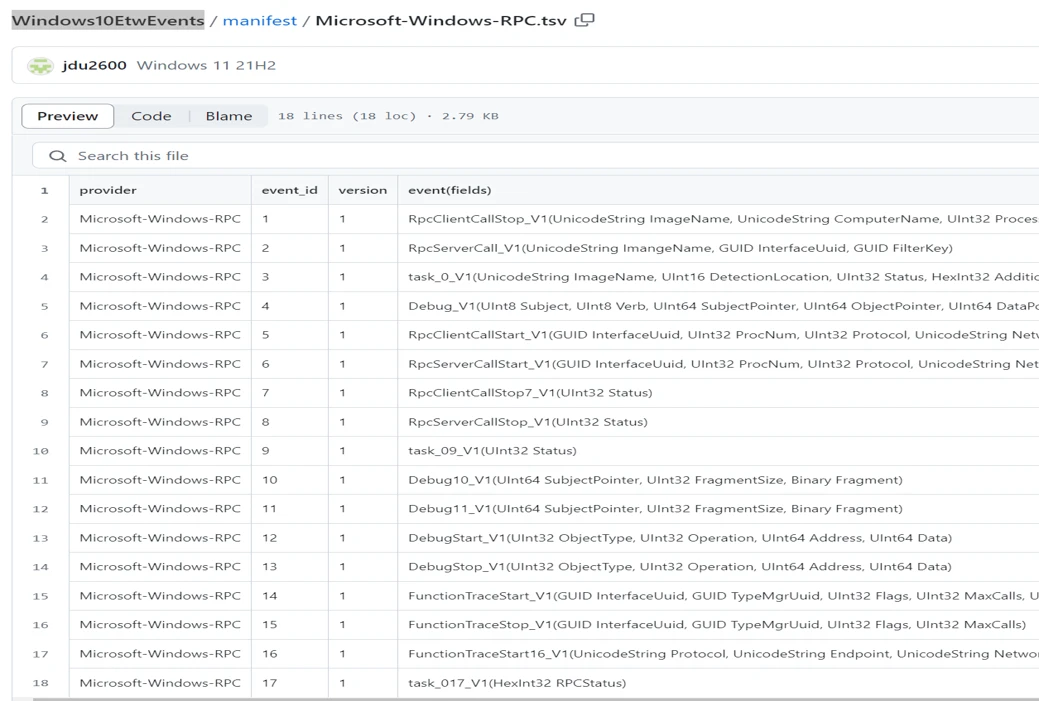Select the DebugStart_V1 event cell
Image resolution: width=1039 pixels, height=701 pixels.
click(x=680, y=538)
